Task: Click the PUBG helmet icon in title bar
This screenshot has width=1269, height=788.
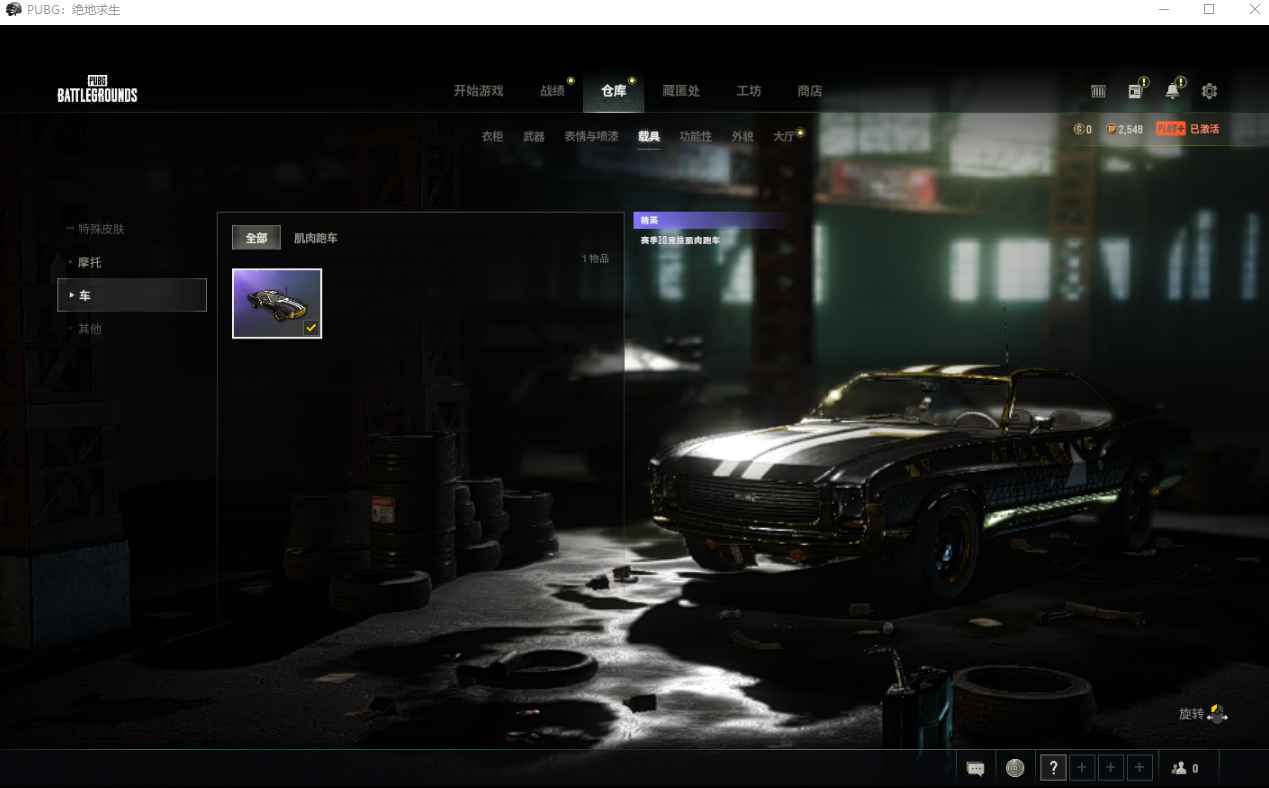Action: tap(13, 10)
